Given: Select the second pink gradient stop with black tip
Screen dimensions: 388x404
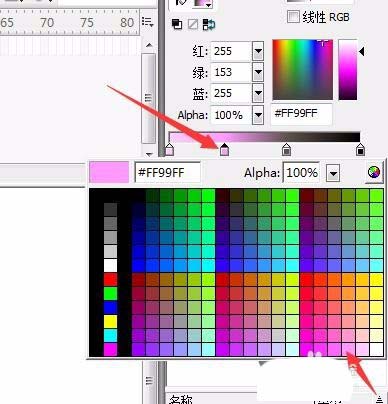Looking at the screenshot, I should coord(225,149).
